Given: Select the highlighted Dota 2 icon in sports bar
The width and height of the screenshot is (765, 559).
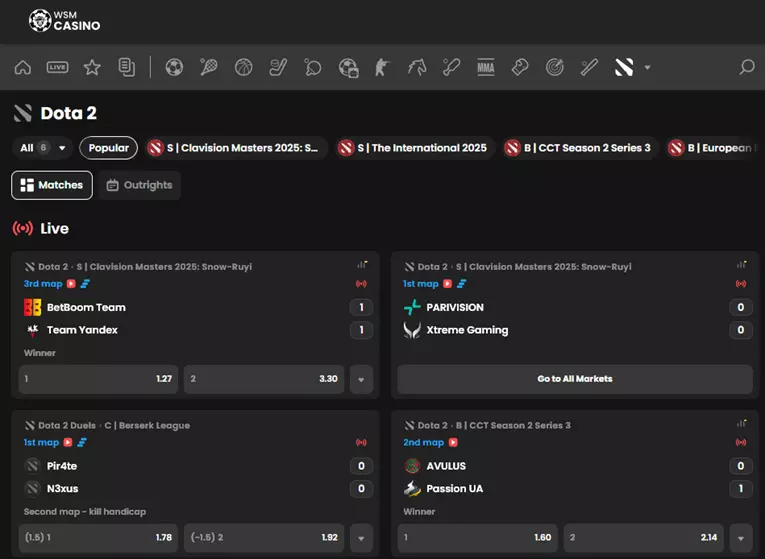Looking at the screenshot, I should (x=624, y=67).
